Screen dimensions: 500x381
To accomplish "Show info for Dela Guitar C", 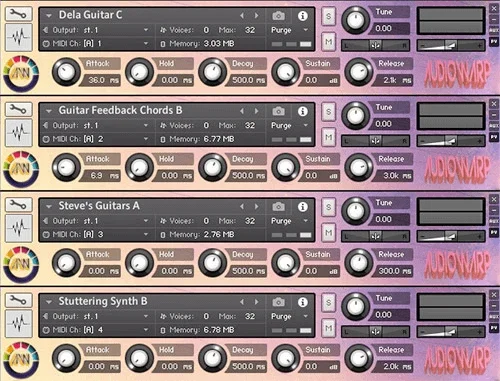I will (303, 16).
